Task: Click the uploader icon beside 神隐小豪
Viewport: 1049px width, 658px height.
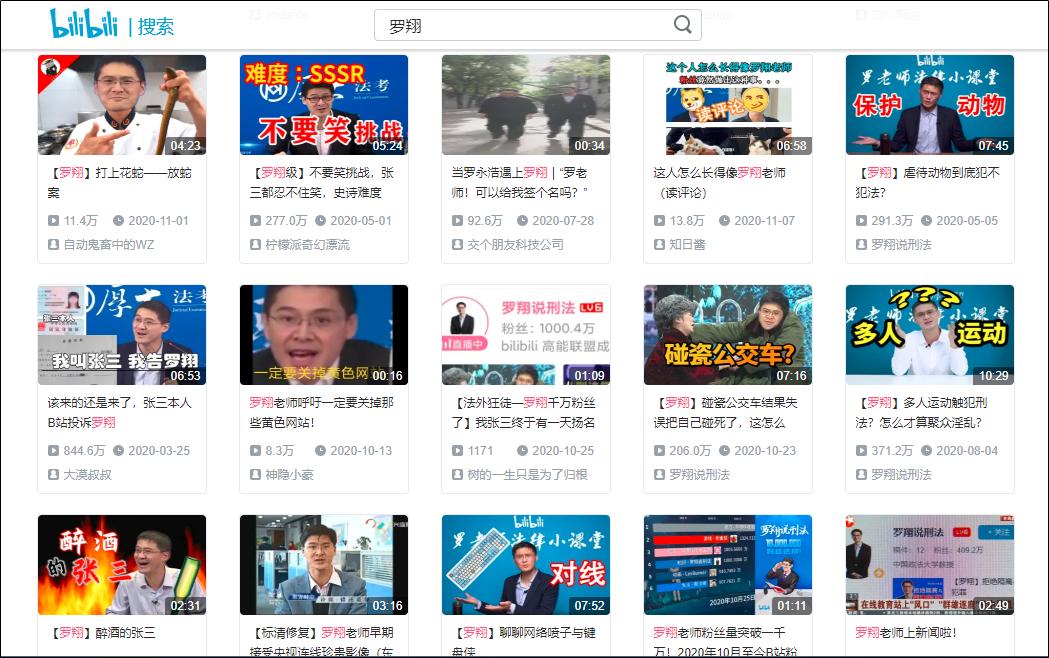Action: [x=255, y=474]
